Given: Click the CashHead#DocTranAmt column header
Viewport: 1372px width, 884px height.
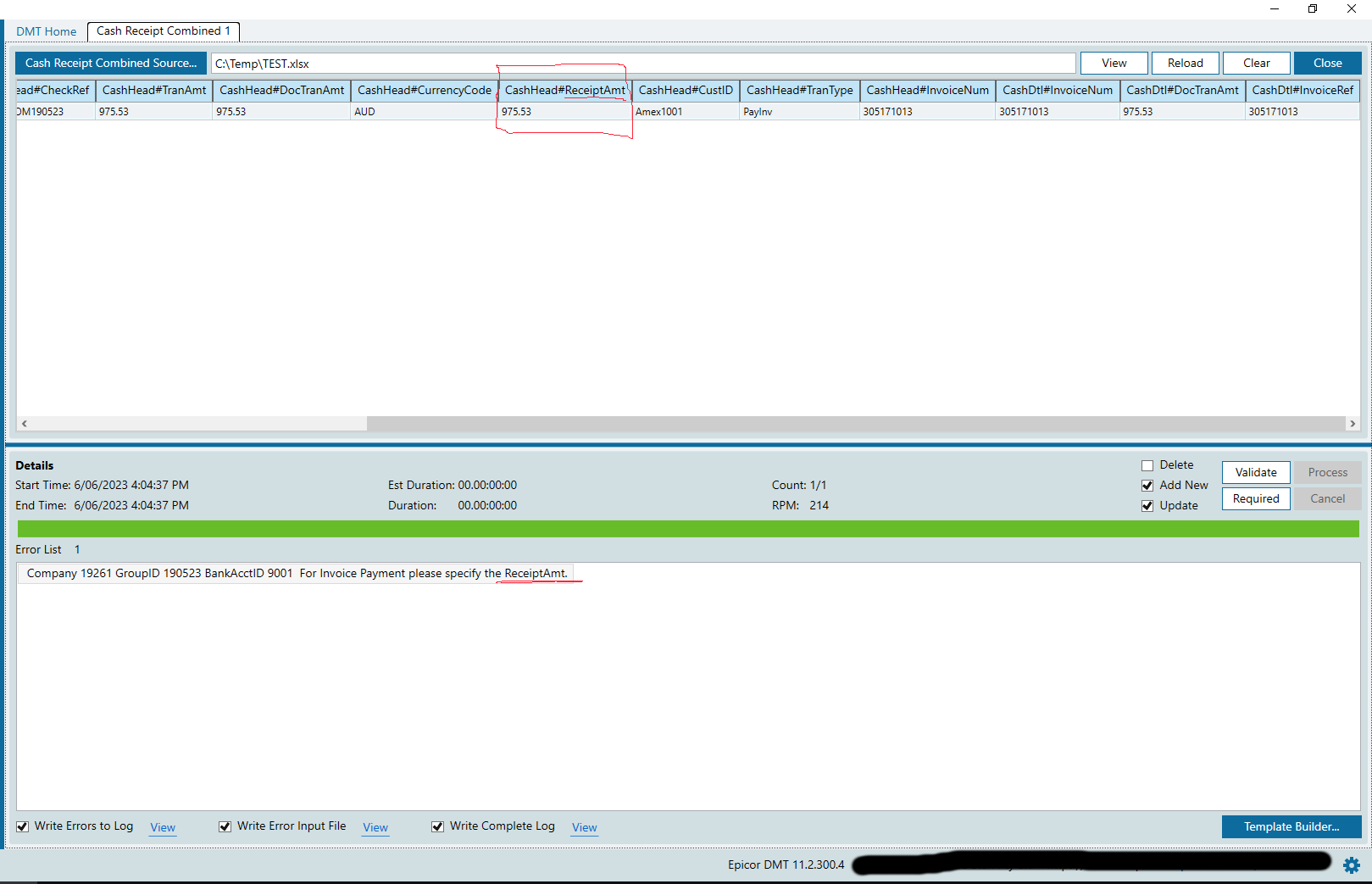Looking at the screenshot, I should click(x=281, y=90).
